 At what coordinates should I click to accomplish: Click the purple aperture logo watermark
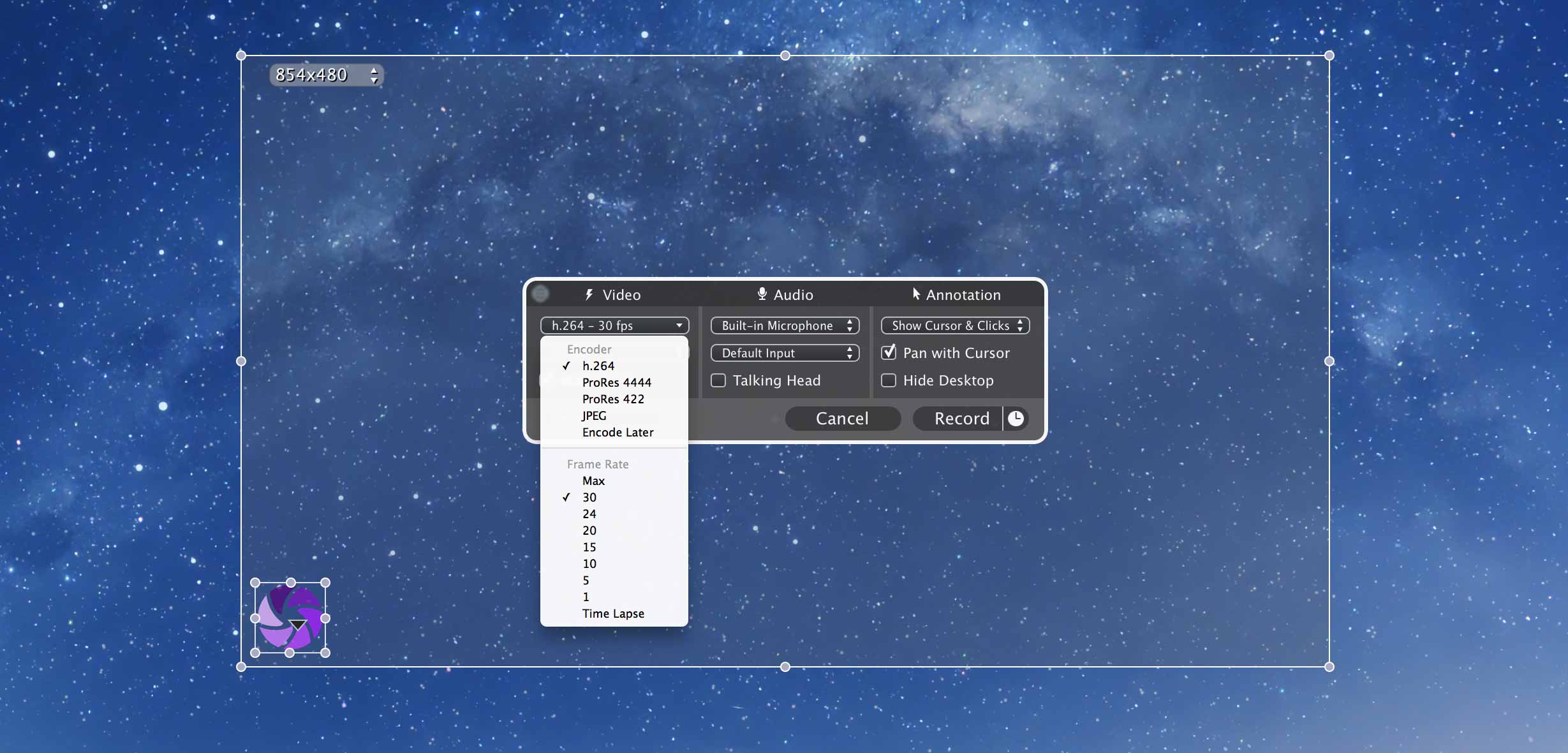coord(290,618)
